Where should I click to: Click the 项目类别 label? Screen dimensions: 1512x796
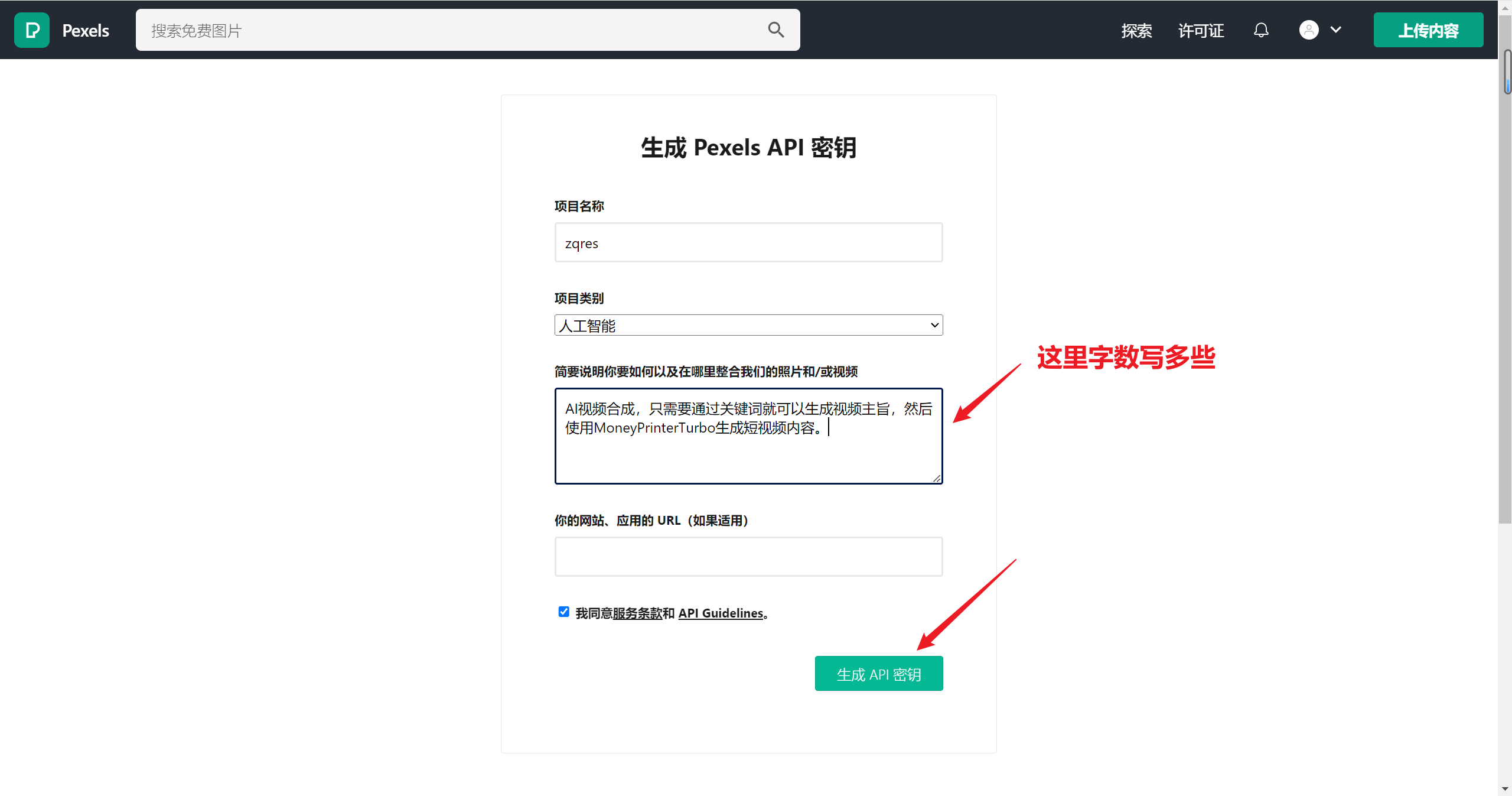[x=579, y=298]
